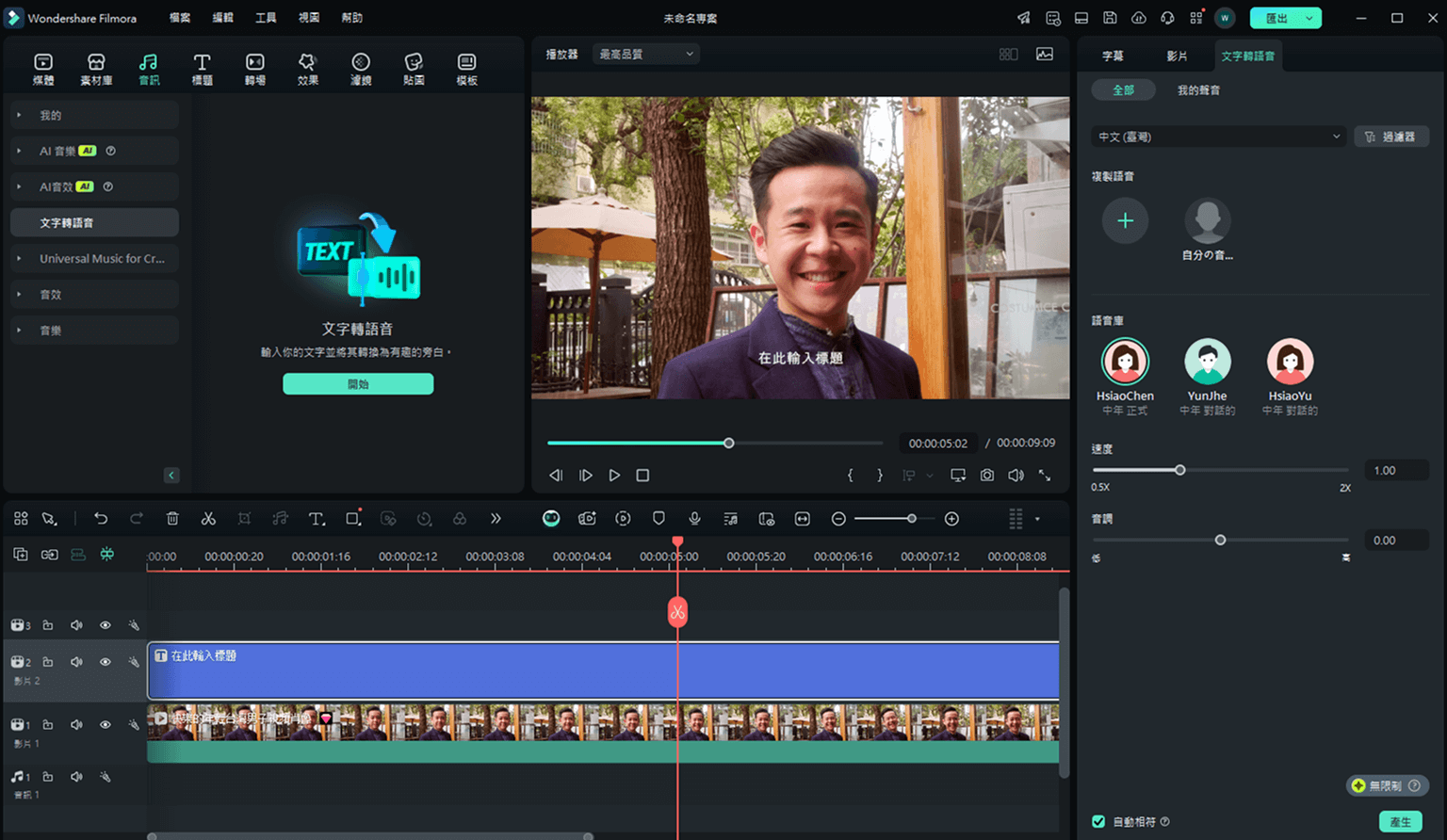Mute the 影片 1 track audio
Screen dimensions: 1447x840
[76, 725]
